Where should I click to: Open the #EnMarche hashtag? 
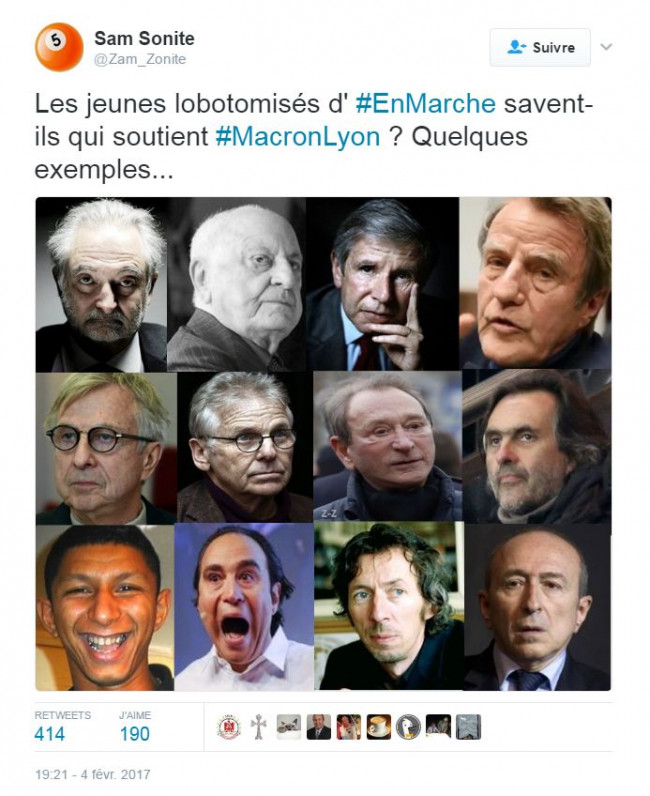[x=426, y=104]
